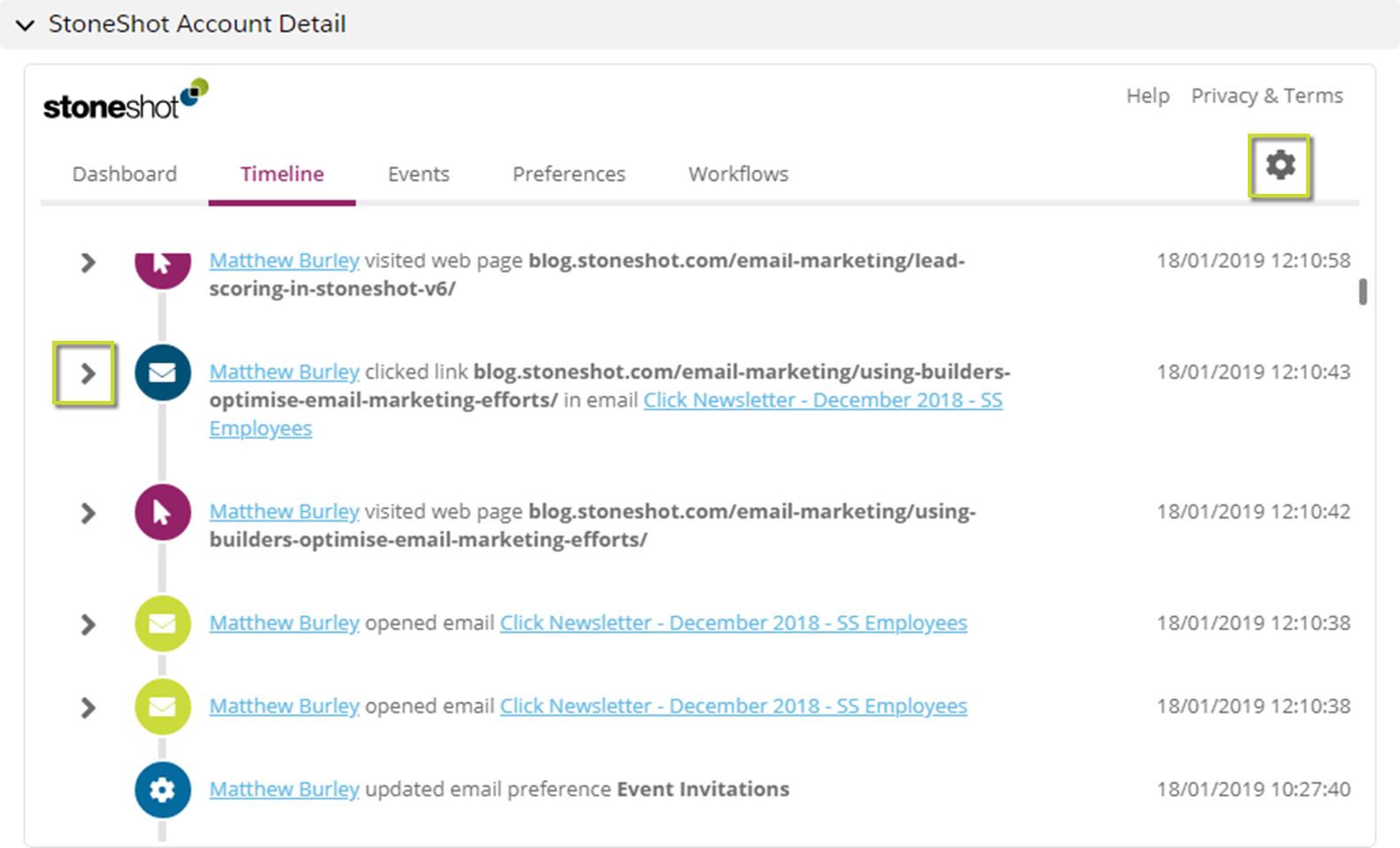The width and height of the screenshot is (1400, 848).
Task: Open Matthew Burley link in first opened email row
Action: tap(284, 623)
